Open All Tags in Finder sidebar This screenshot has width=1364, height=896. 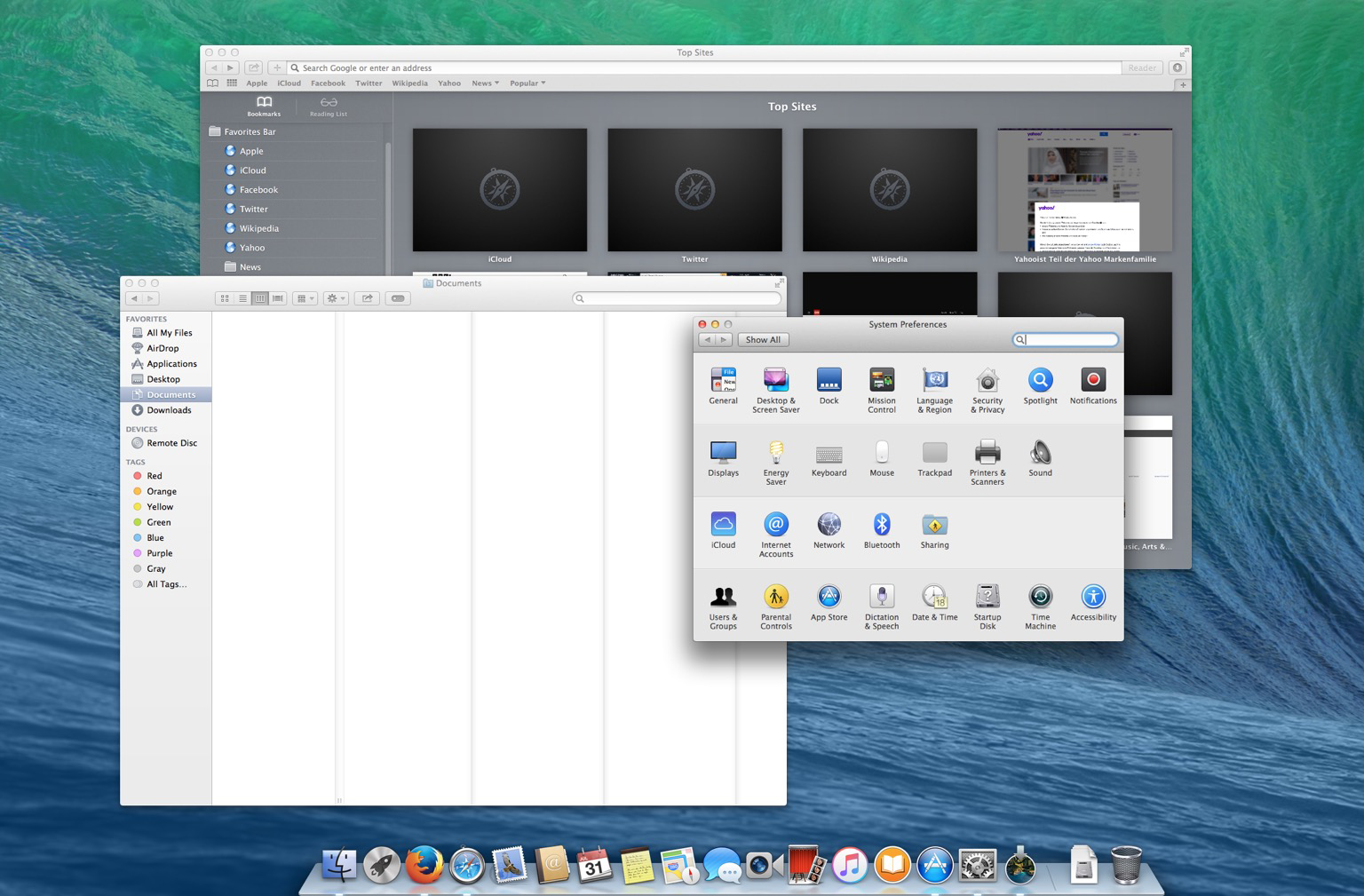pos(166,584)
